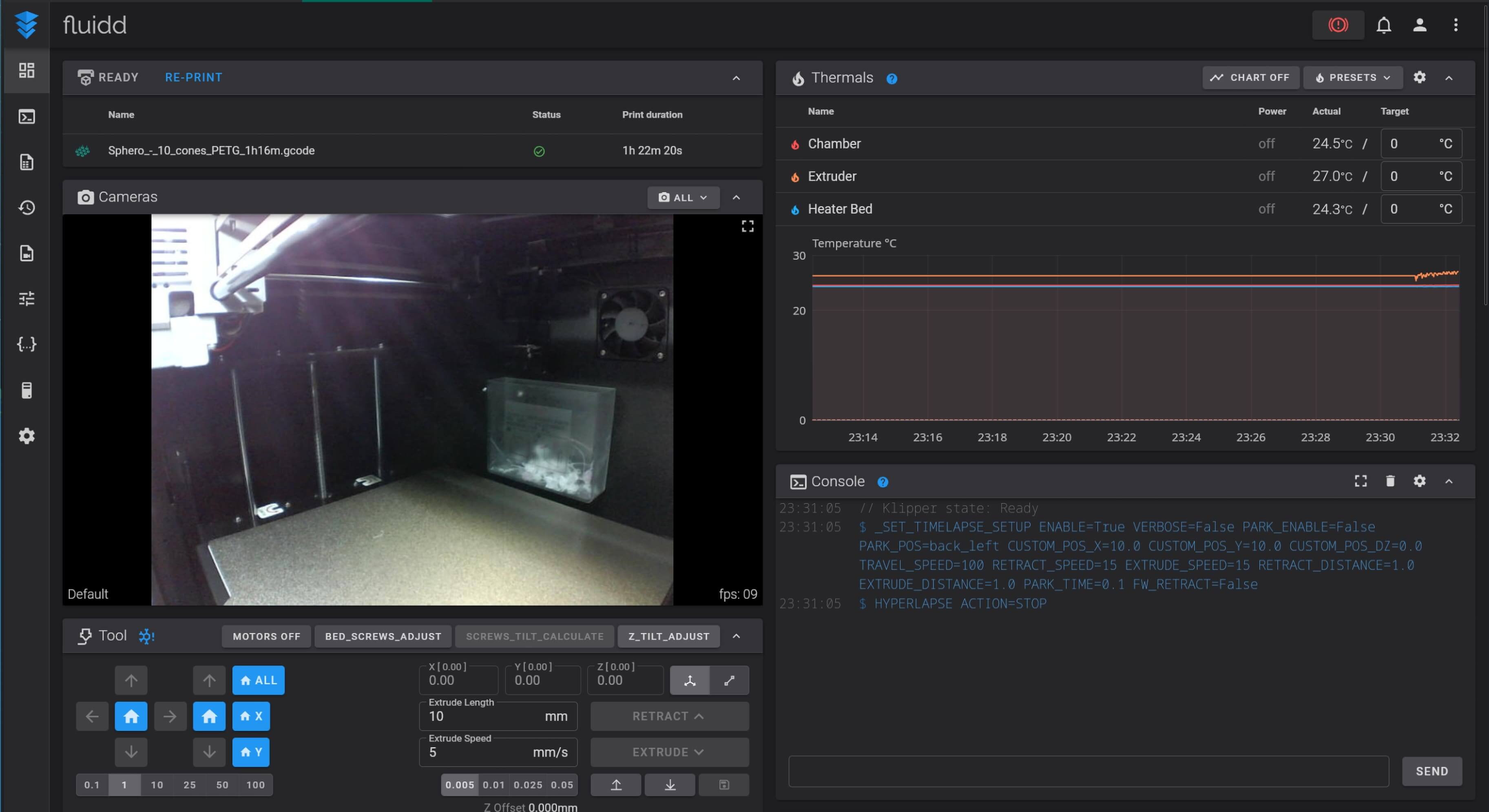Open the three-dot top menu
1489x812 pixels.
point(1456,25)
